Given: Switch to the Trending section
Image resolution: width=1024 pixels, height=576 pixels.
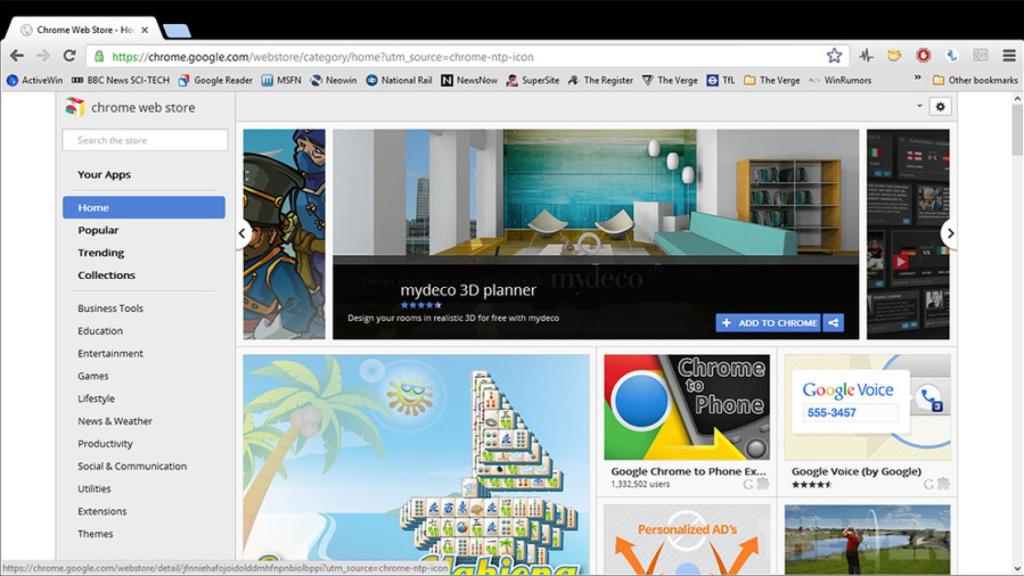Looking at the screenshot, I should (x=101, y=252).
